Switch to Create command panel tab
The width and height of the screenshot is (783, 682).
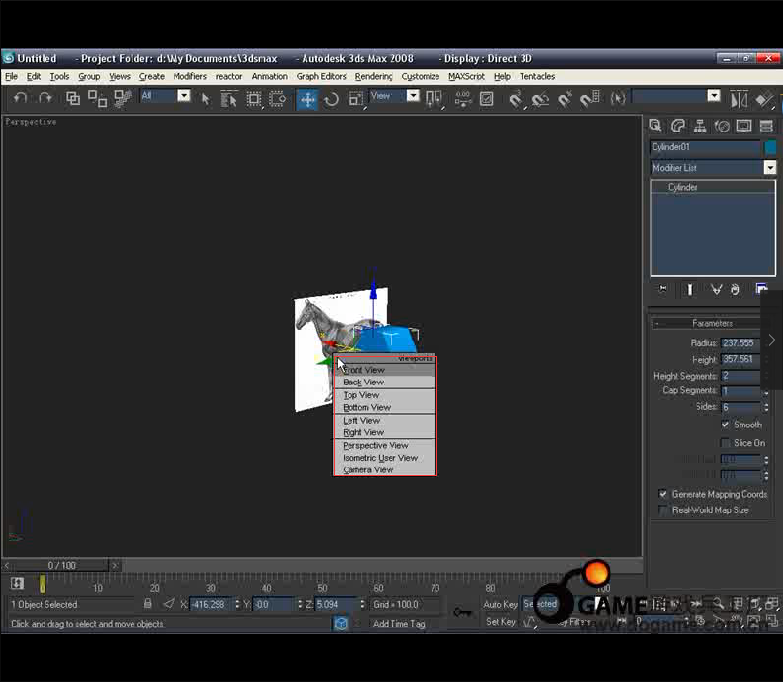tap(655, 126)
